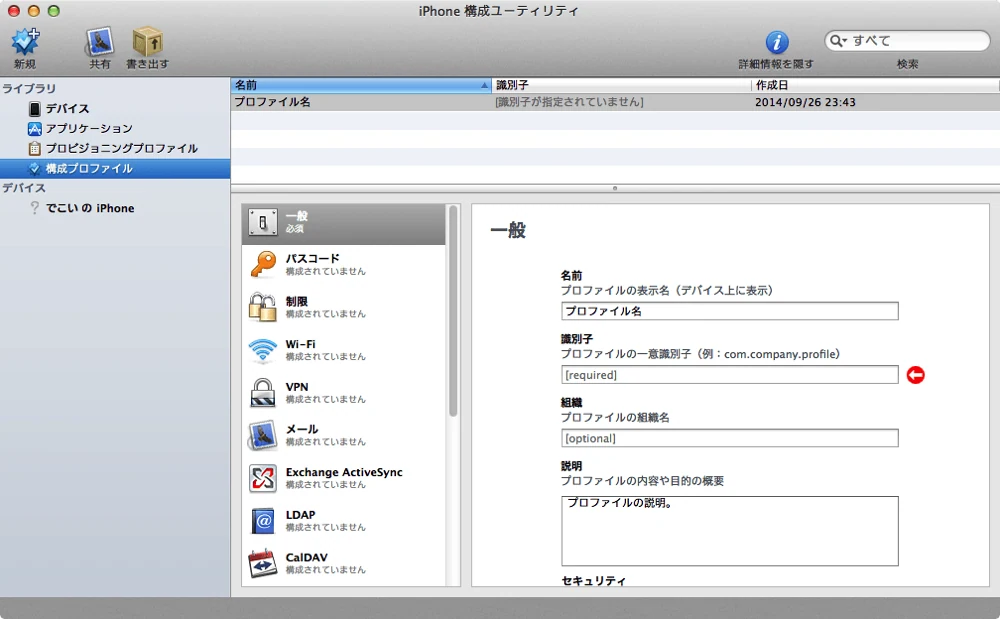Click the 名前 field containing プロファイル名
Image resolution: width=1000 pixels, height=619 pixels.
(x=730, y=311)
